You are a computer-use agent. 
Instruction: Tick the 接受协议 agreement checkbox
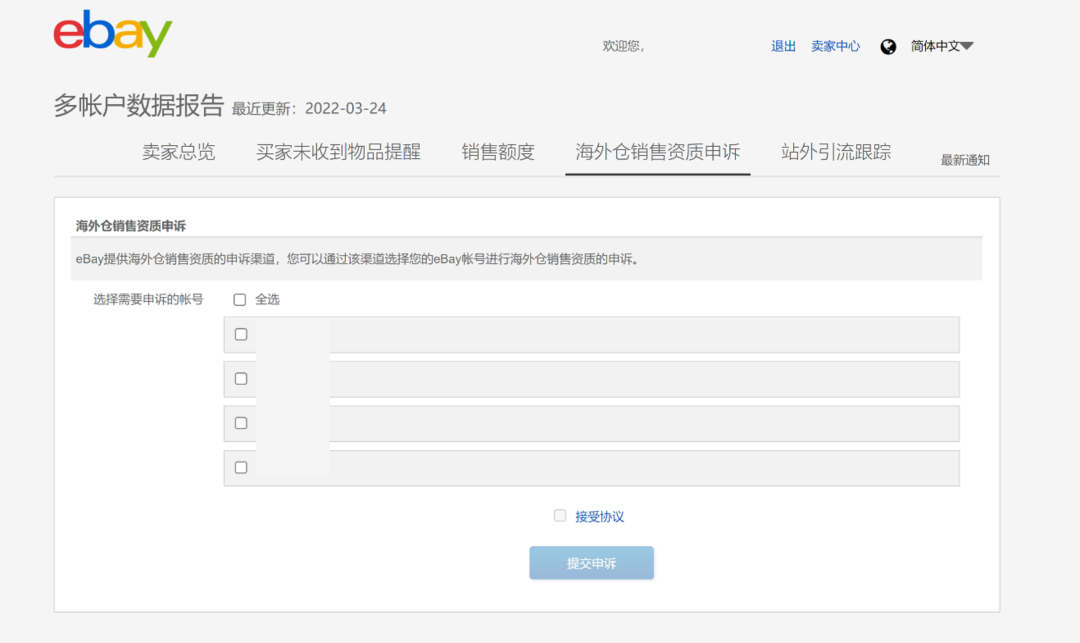(560, 516)
